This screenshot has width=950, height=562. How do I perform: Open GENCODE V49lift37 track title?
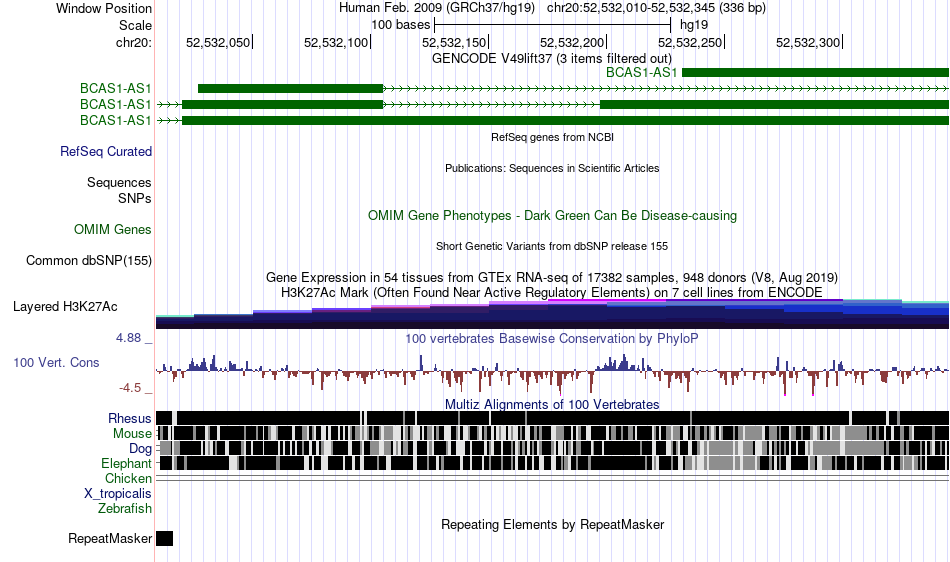(551, 58)
